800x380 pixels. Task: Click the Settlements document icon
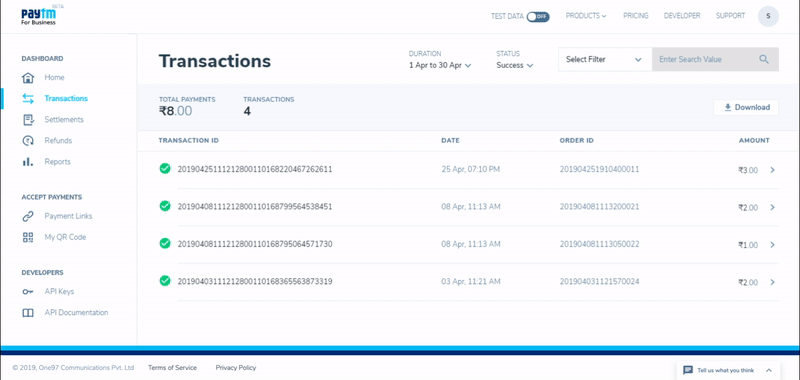[x=28, y=119]
